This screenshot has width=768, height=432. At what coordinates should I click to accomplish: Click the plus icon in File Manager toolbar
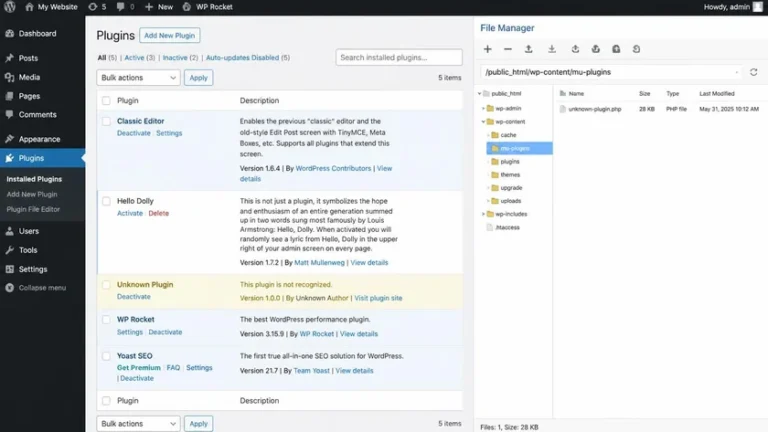[x=487, y=49]
